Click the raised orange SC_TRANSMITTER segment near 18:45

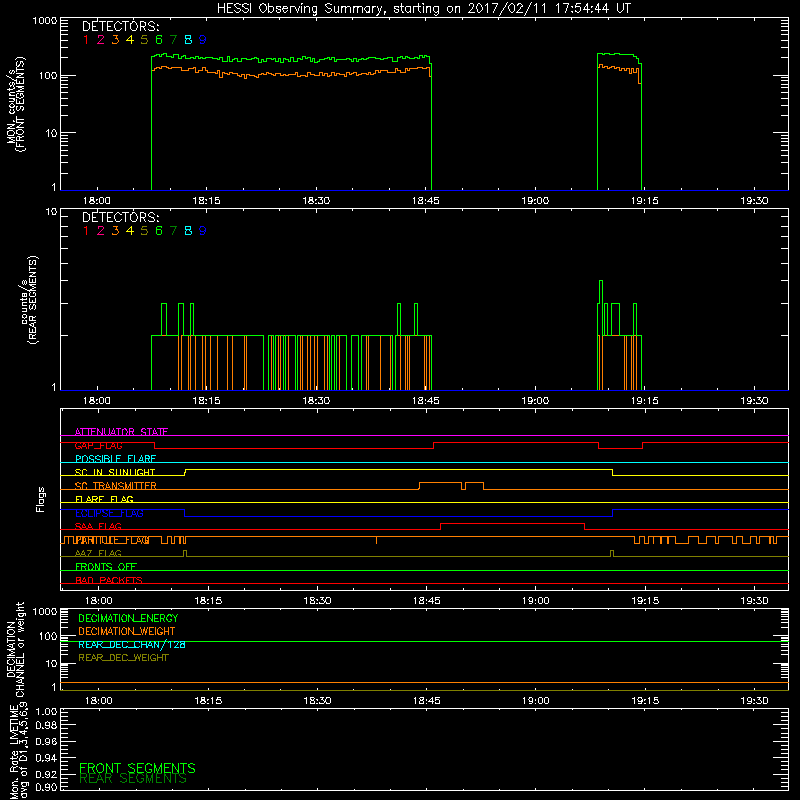(440, 483)
